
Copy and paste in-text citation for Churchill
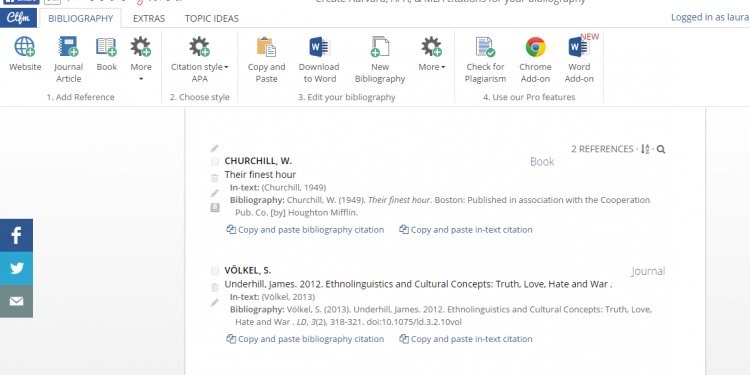click(466, 230)
